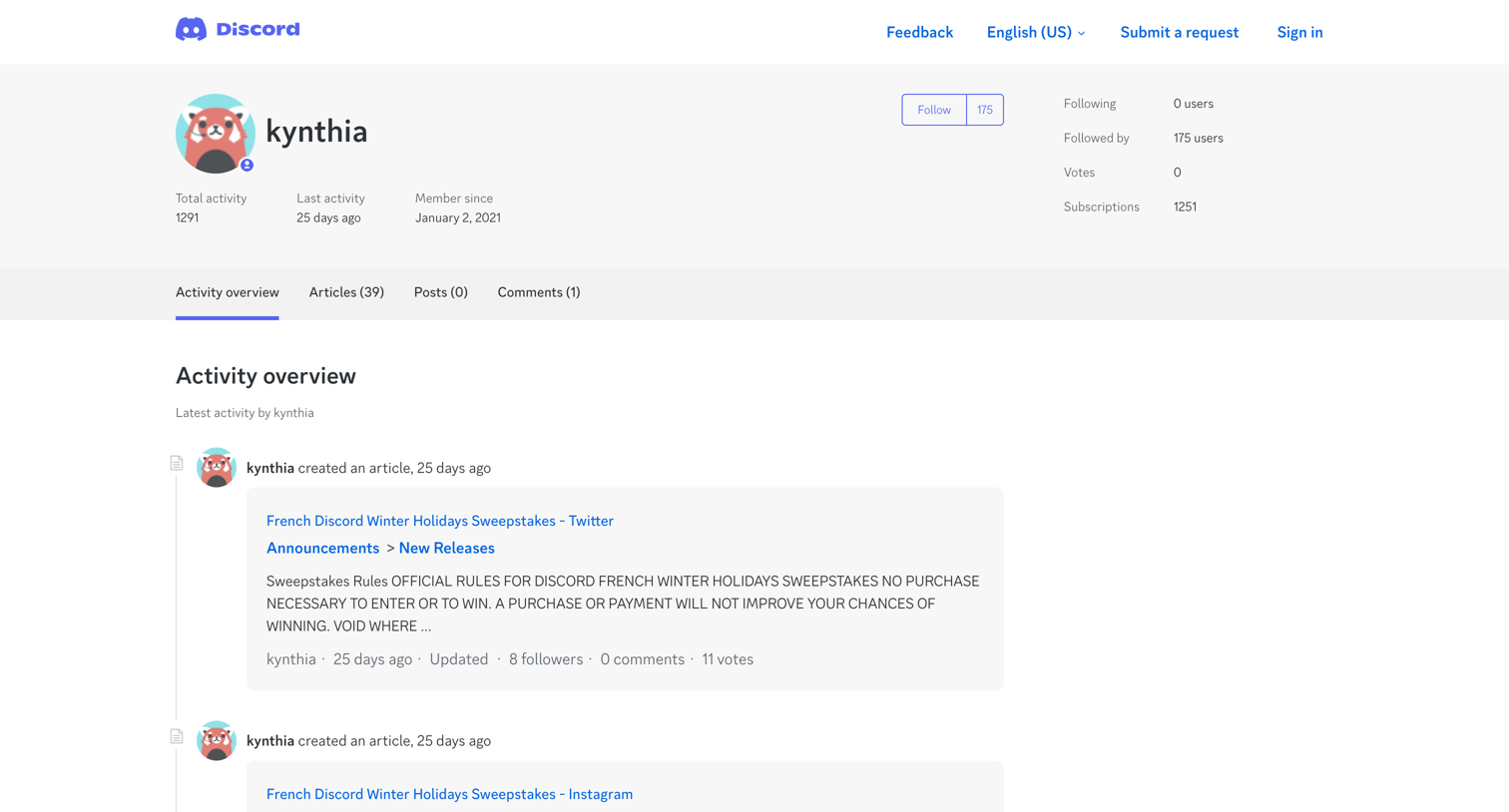
Task: Click Total activity value "1291"
Action: [187, 217]
